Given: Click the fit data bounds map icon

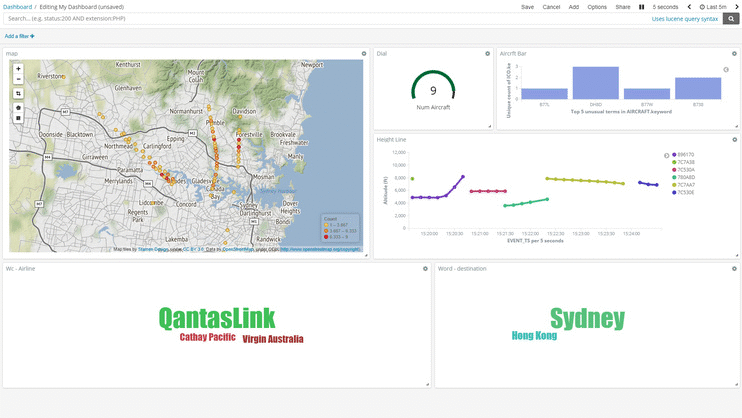Looking at the screenshot, I should (18, 93).
